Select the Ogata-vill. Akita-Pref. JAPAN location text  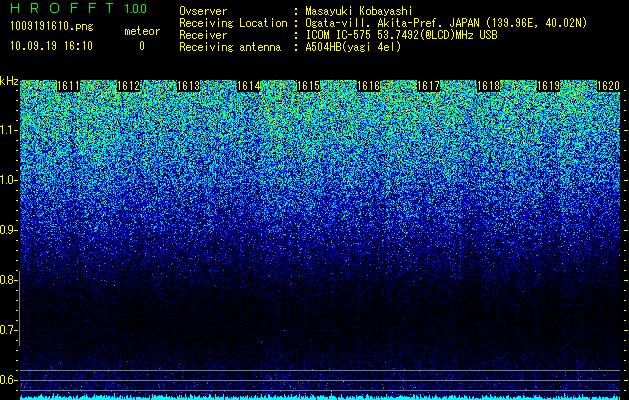(x=446, y=23)
